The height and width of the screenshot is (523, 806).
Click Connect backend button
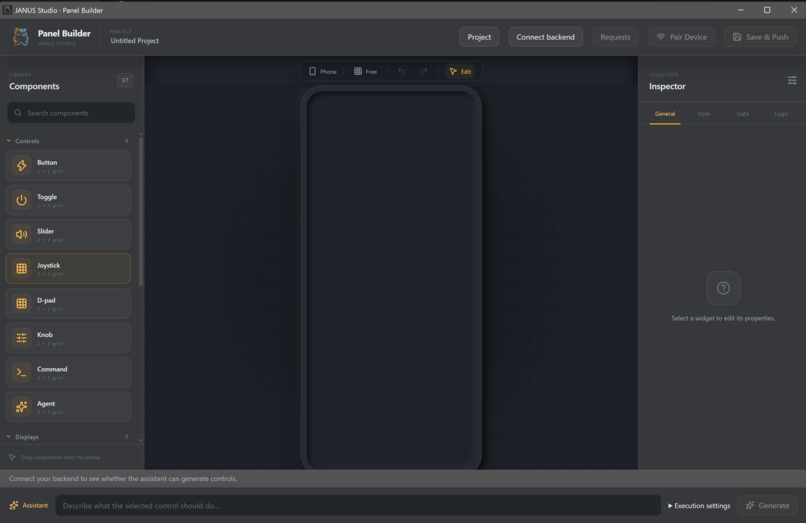point(545,37)
